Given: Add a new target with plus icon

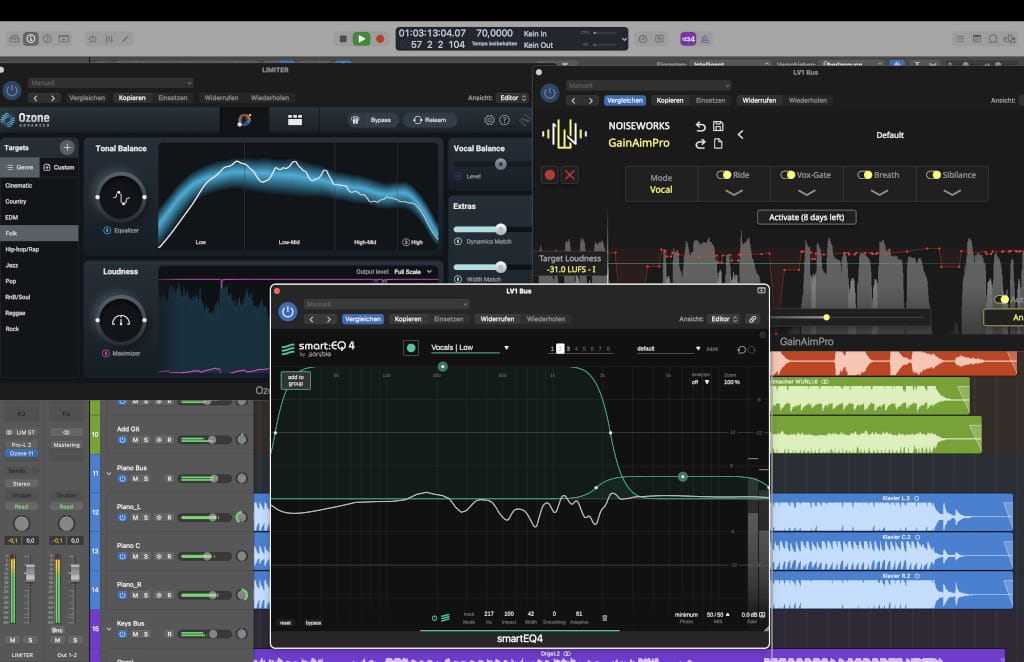Looking at the screenshot, I should coord(67,148).
